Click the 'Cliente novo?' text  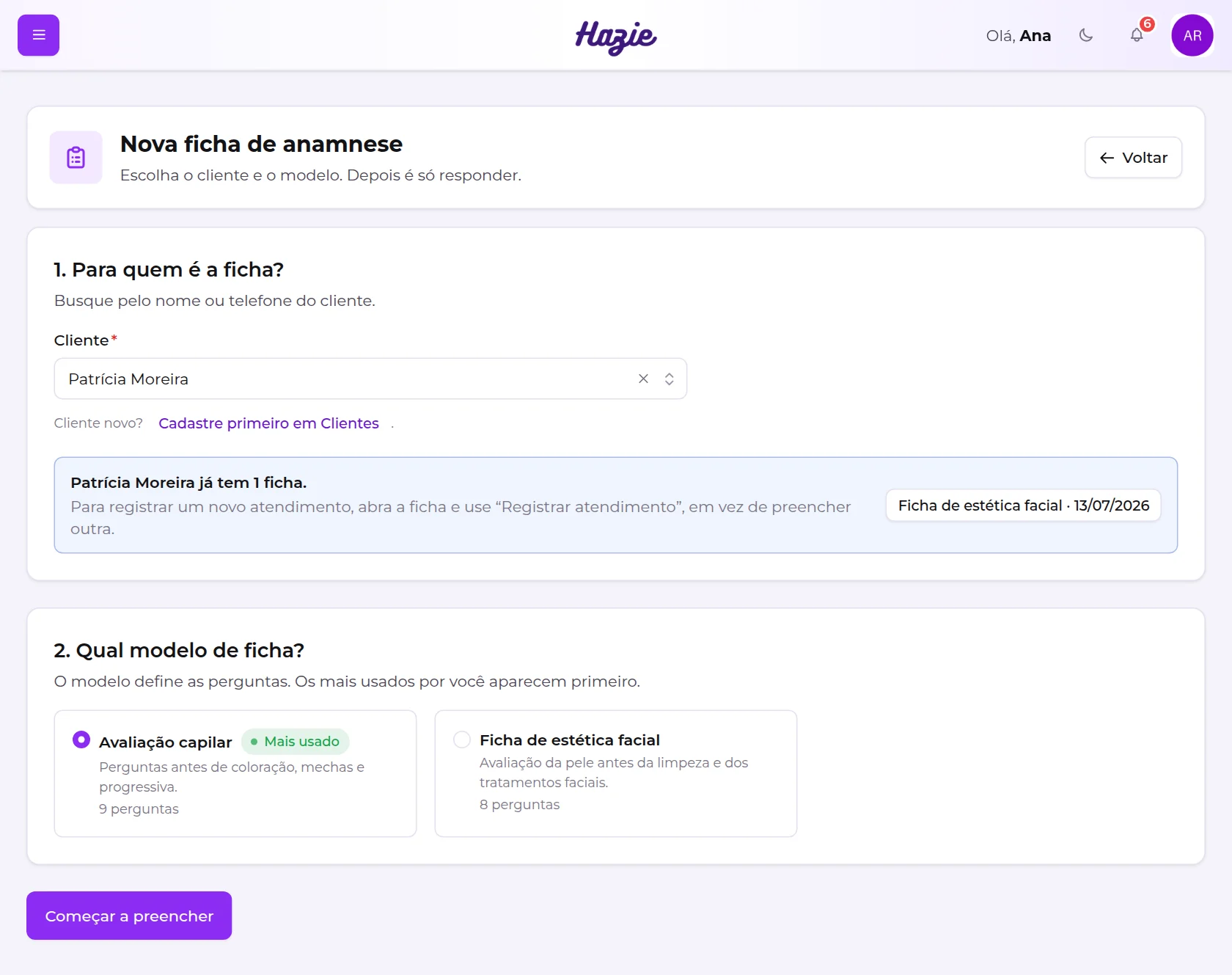98,423
